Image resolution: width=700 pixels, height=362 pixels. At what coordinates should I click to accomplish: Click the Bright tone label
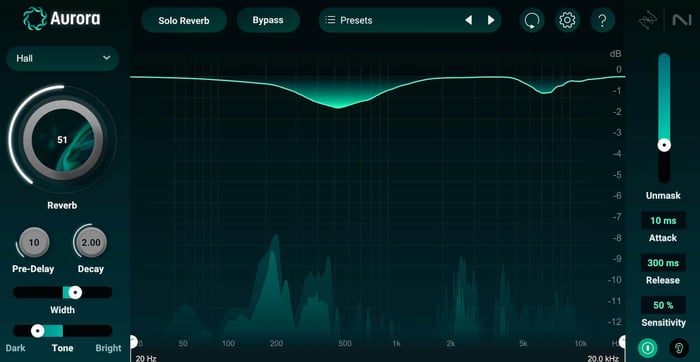point(108,348)
